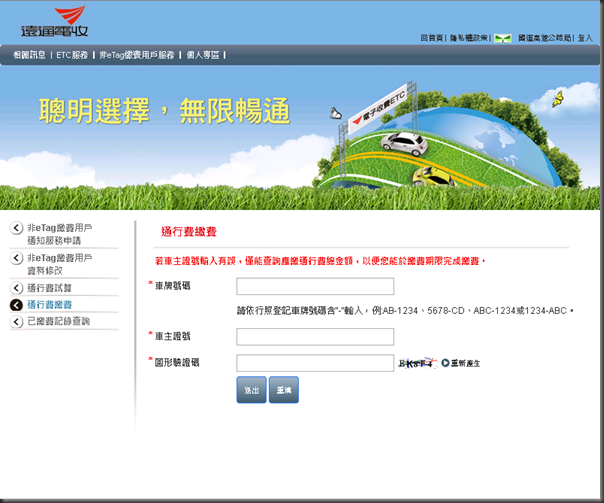Reset form with 重填 button

tap(284, 390)
